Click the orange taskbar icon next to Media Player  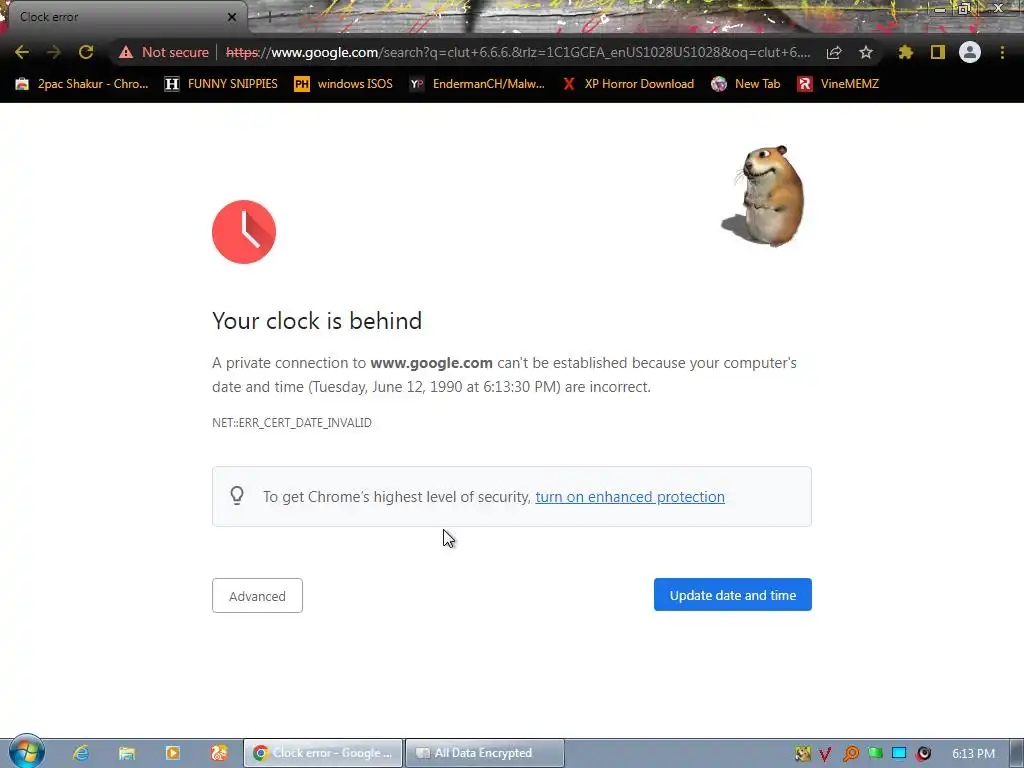pyautogui.click(x=219, y=753)
